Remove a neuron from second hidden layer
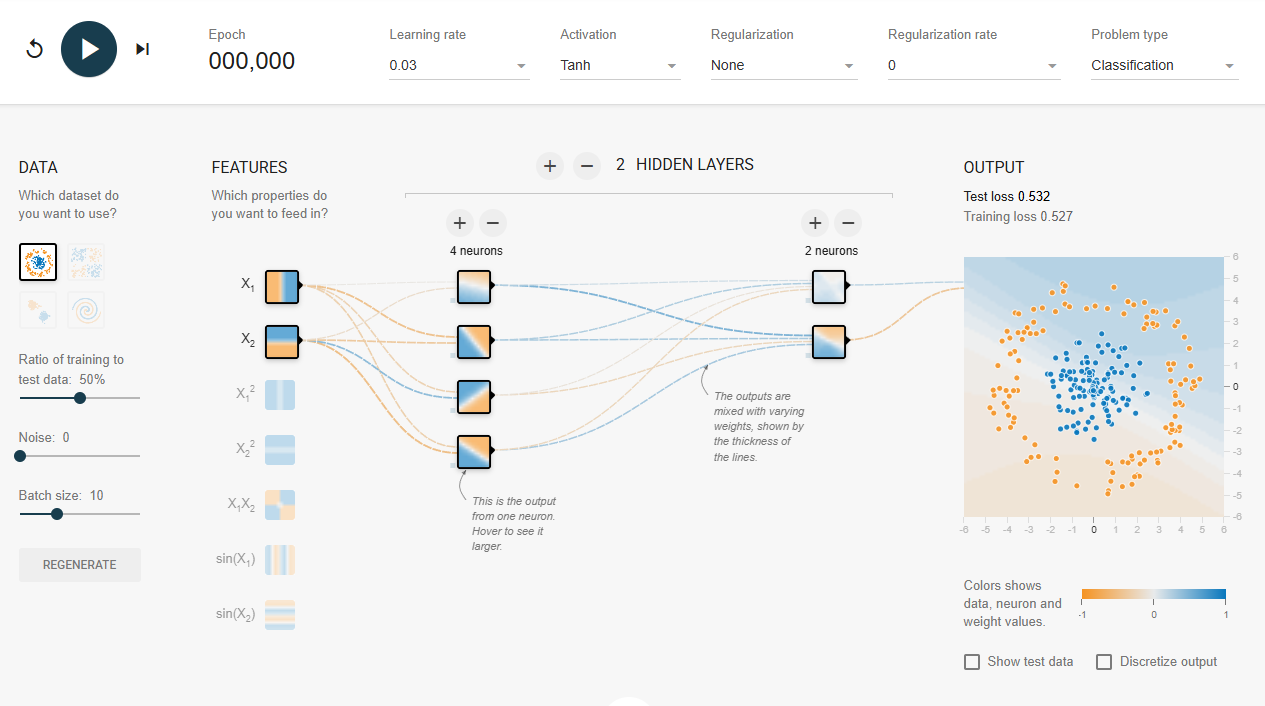The height and width of the screenshot is (706, 1265). point(848,223)
